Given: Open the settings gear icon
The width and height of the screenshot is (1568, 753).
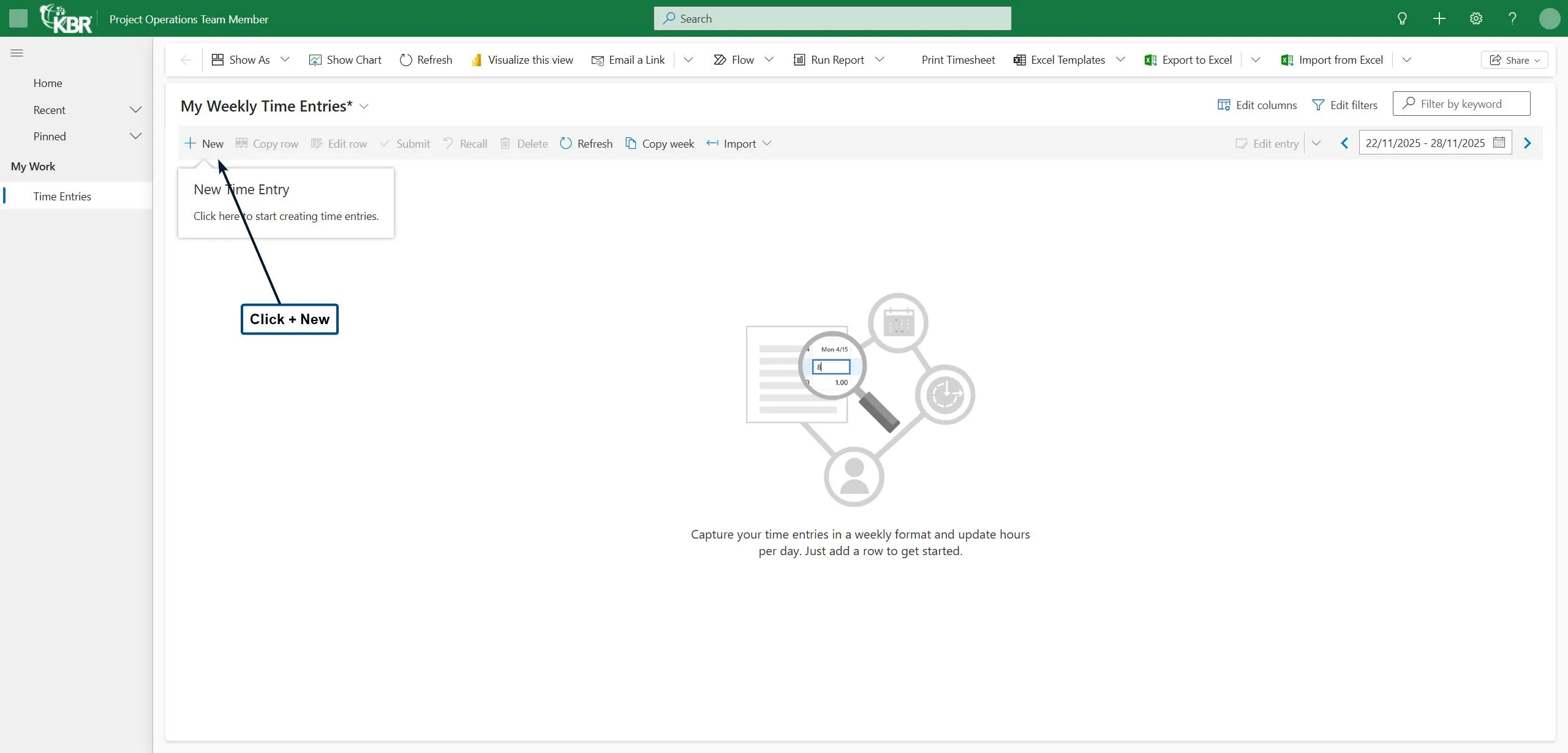Looking at the screenshot, I should 1476,18.
